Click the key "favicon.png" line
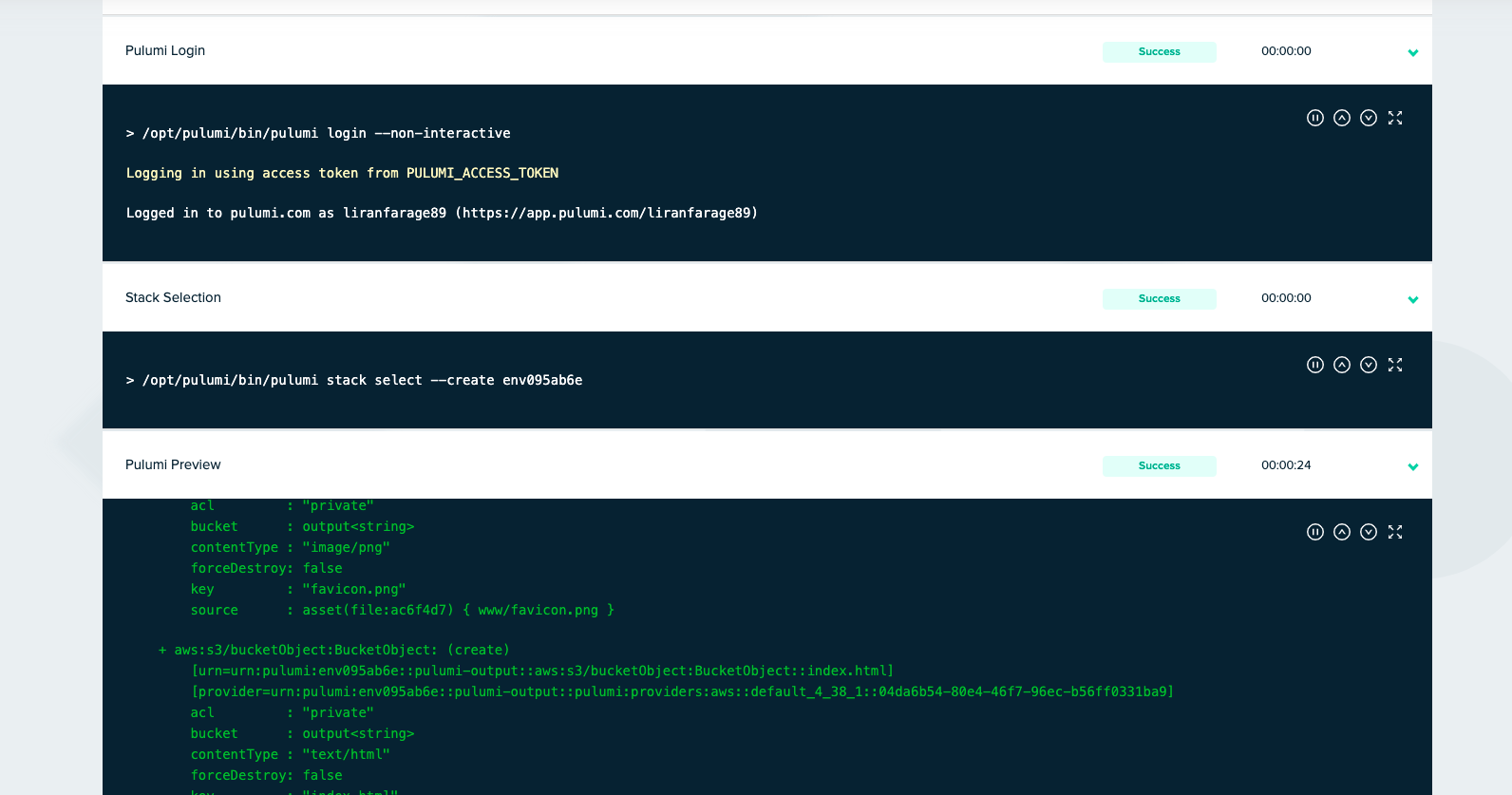1512x795 pixels. click(x=298, y=589)
